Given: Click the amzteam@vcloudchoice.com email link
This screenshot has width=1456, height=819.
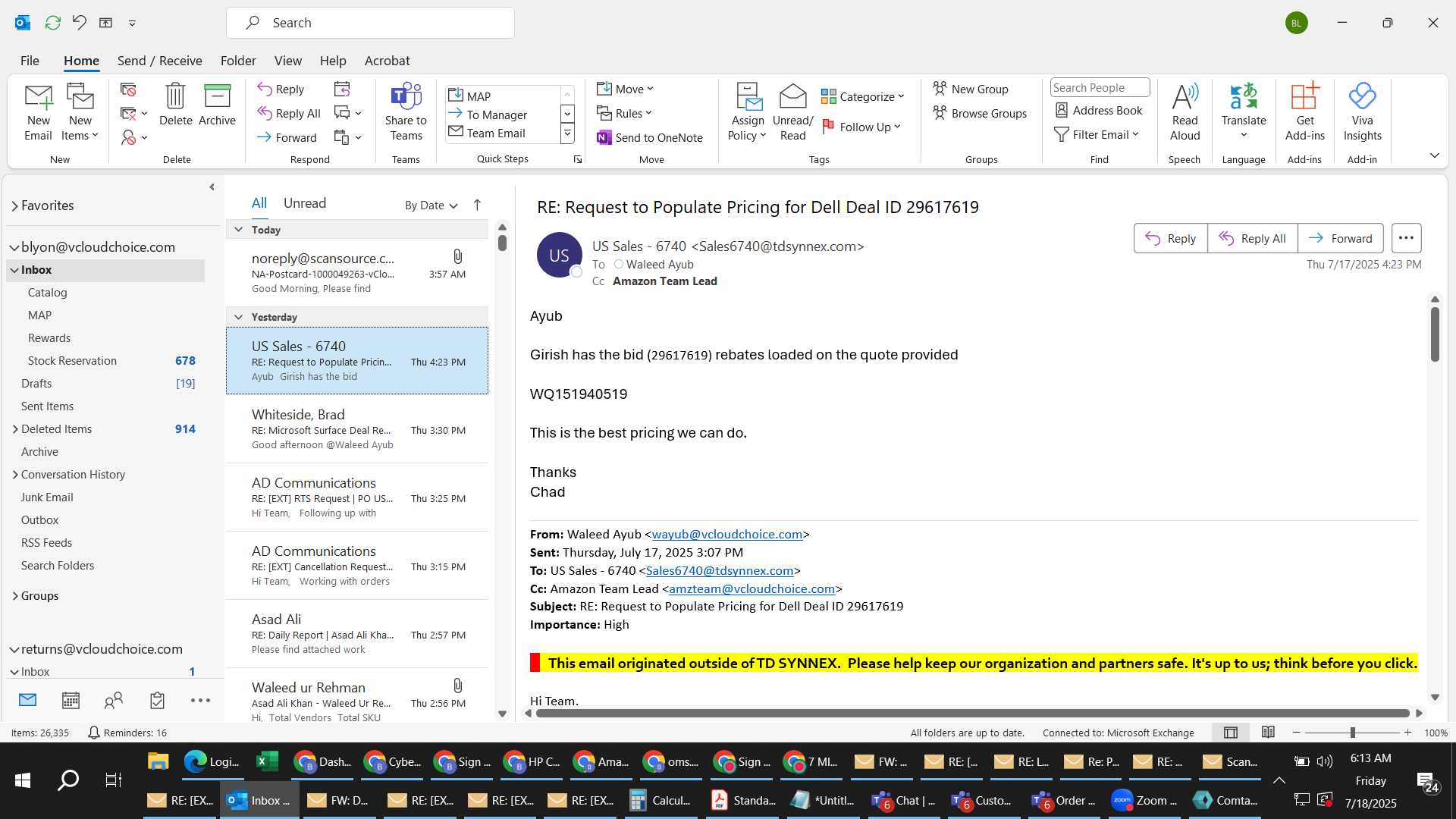Looking at the screenshot, I should [752, 589].
